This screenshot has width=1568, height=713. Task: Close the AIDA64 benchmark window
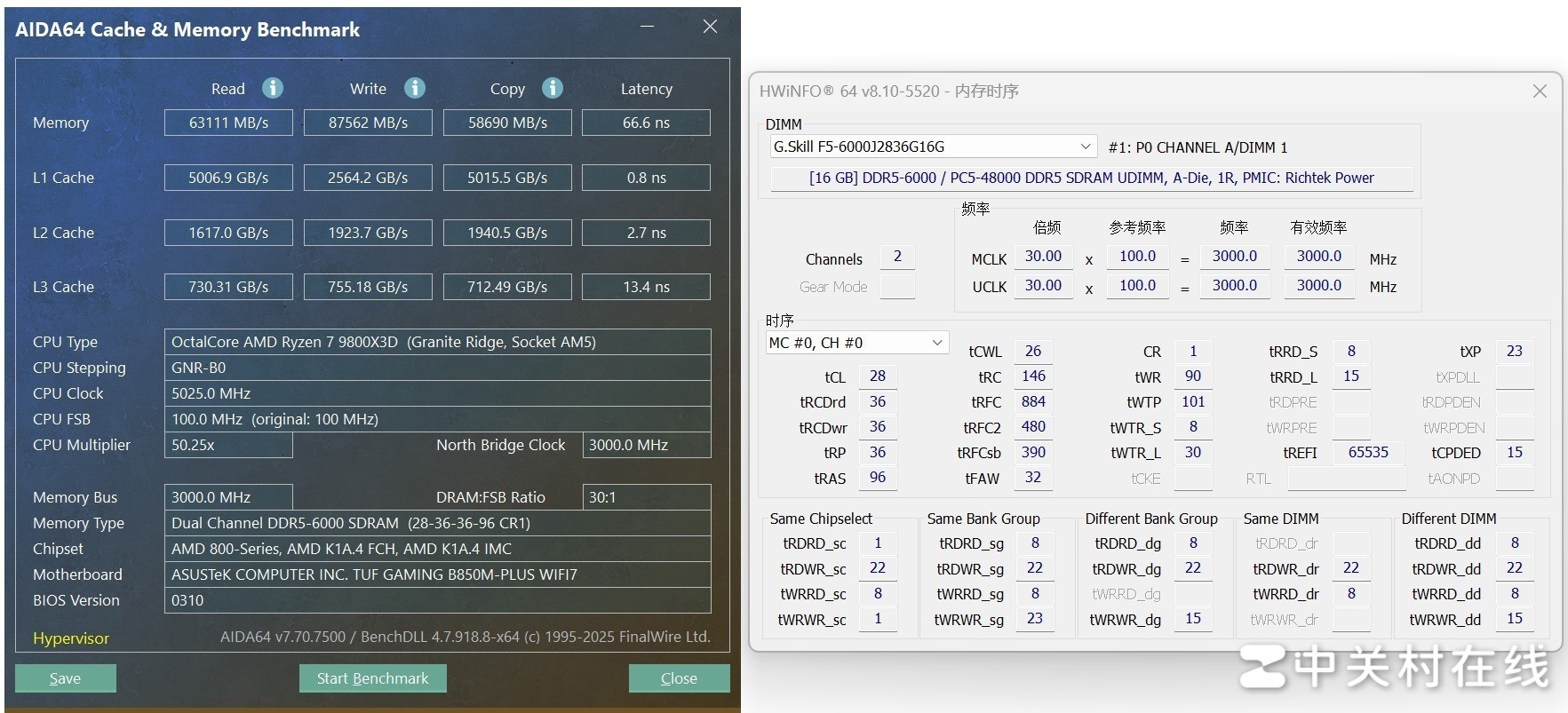(x=710, y=27)
